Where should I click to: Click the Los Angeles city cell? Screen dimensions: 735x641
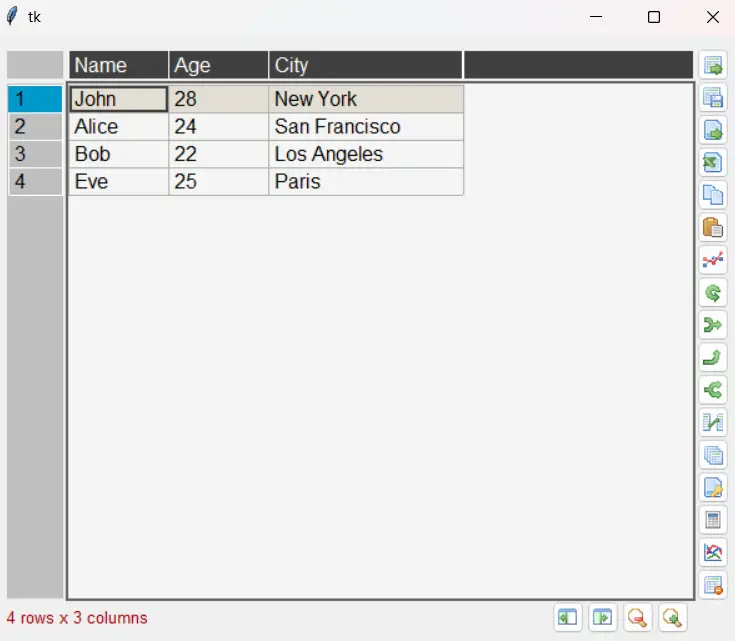[366, 154]
